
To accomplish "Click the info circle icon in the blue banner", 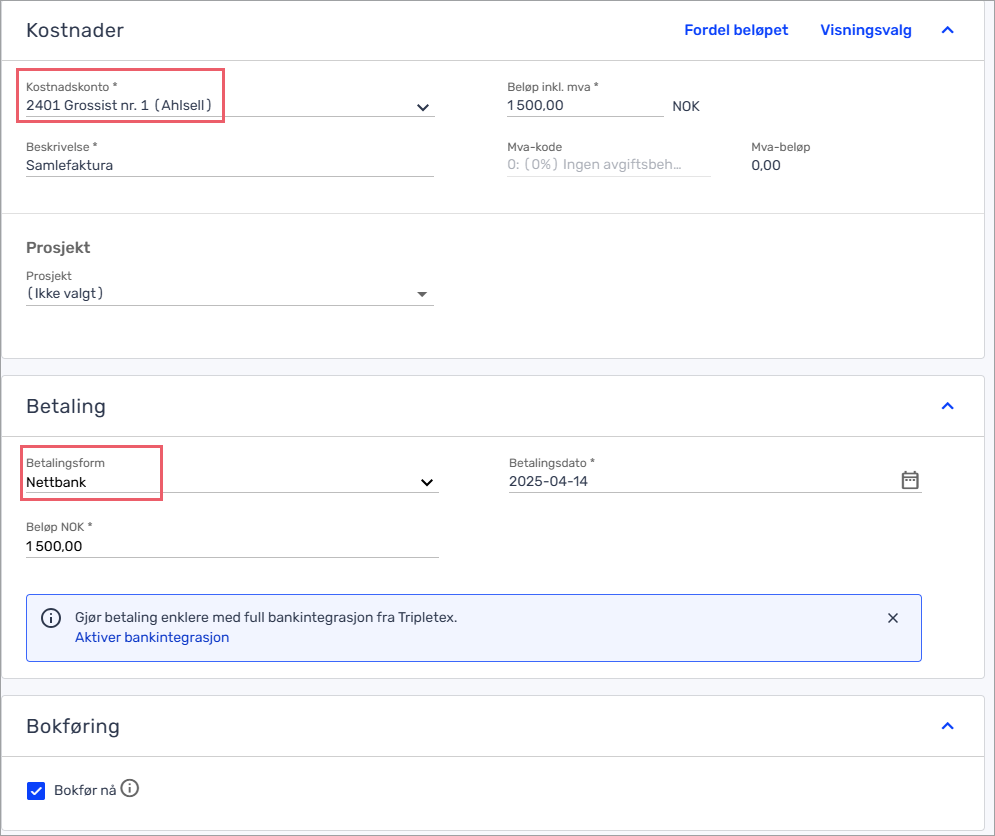I will (51, 618).
